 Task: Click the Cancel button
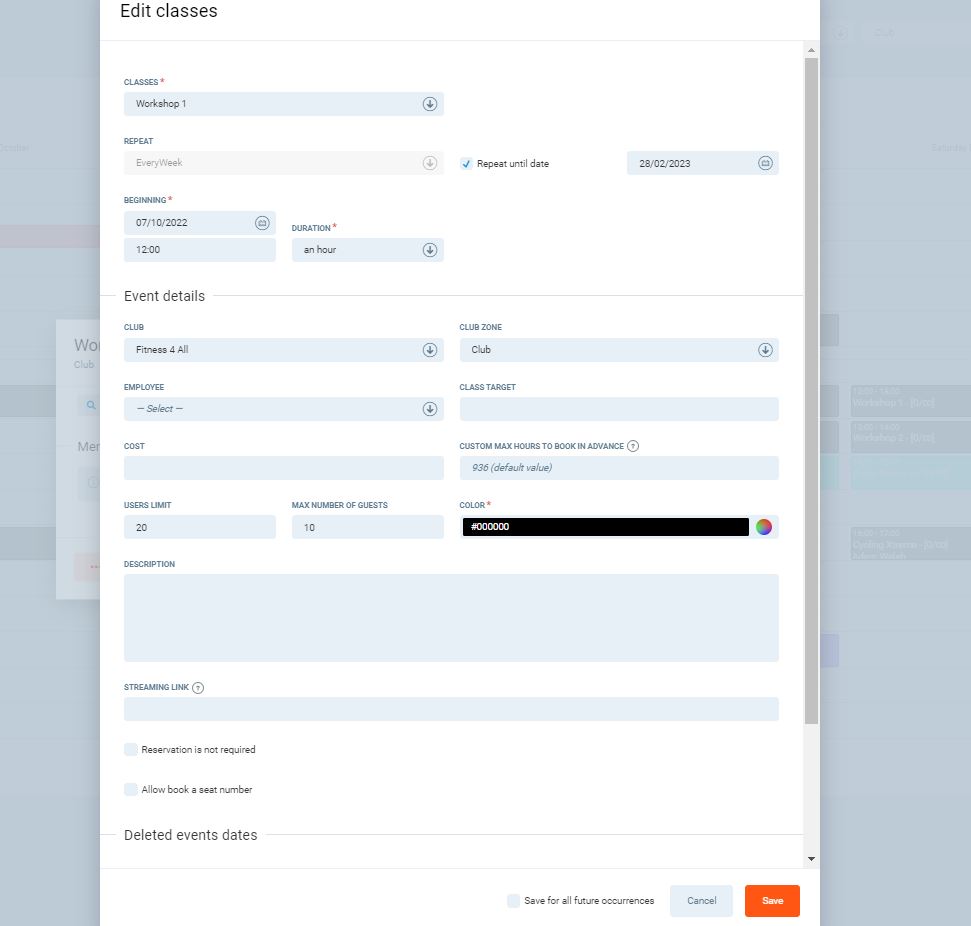701,901
